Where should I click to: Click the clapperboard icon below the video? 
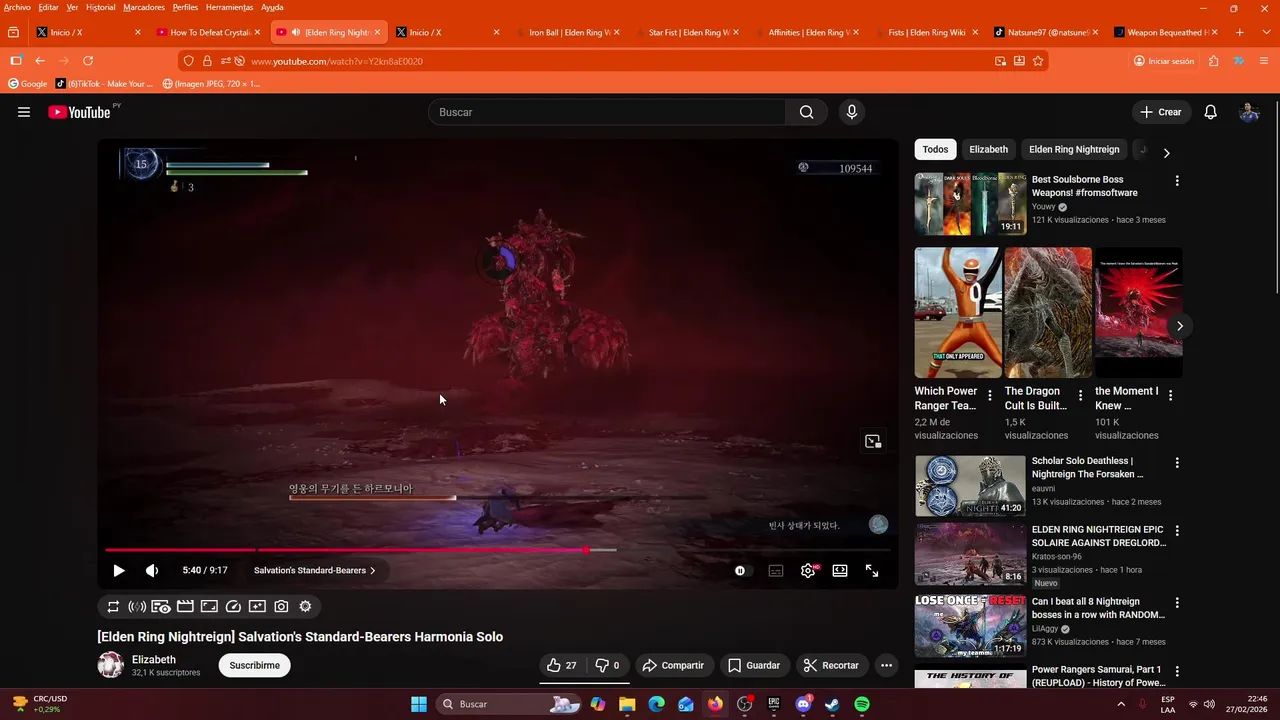(x=185, y=606)
